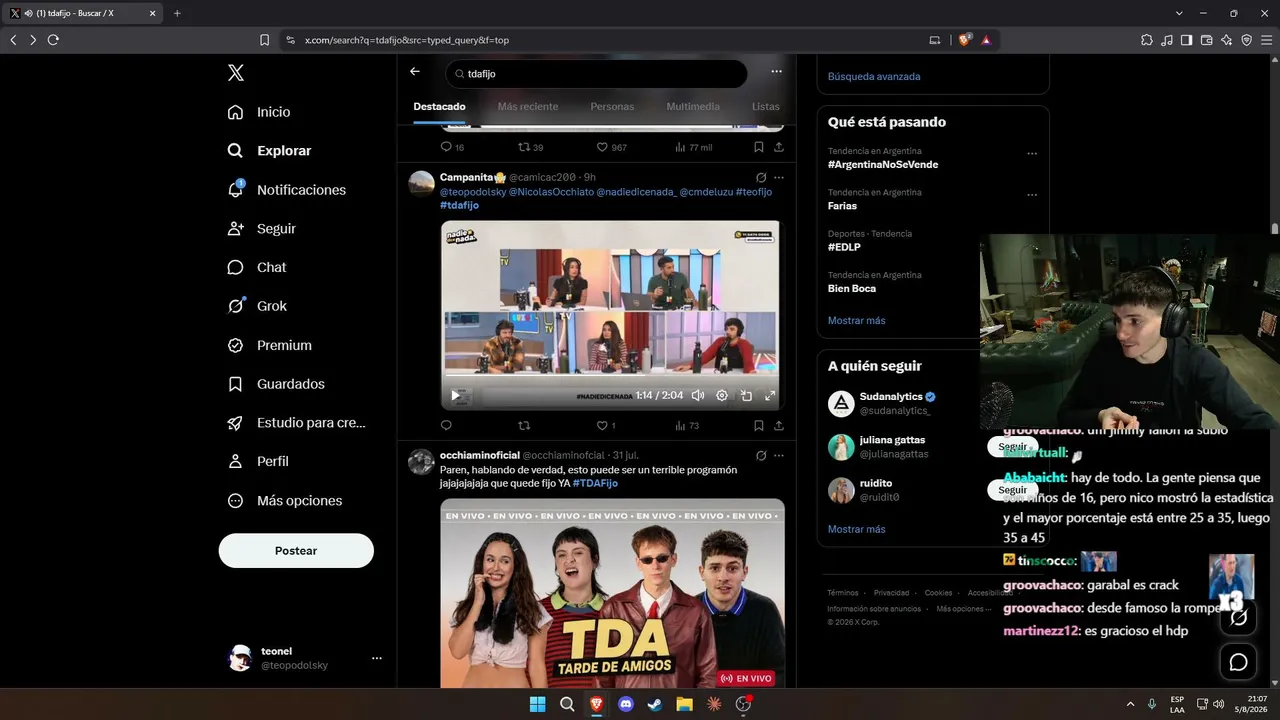The height and width of the screenshot is (720, 1280).
Task: Open the Premium page
Action: coord(269,345)
